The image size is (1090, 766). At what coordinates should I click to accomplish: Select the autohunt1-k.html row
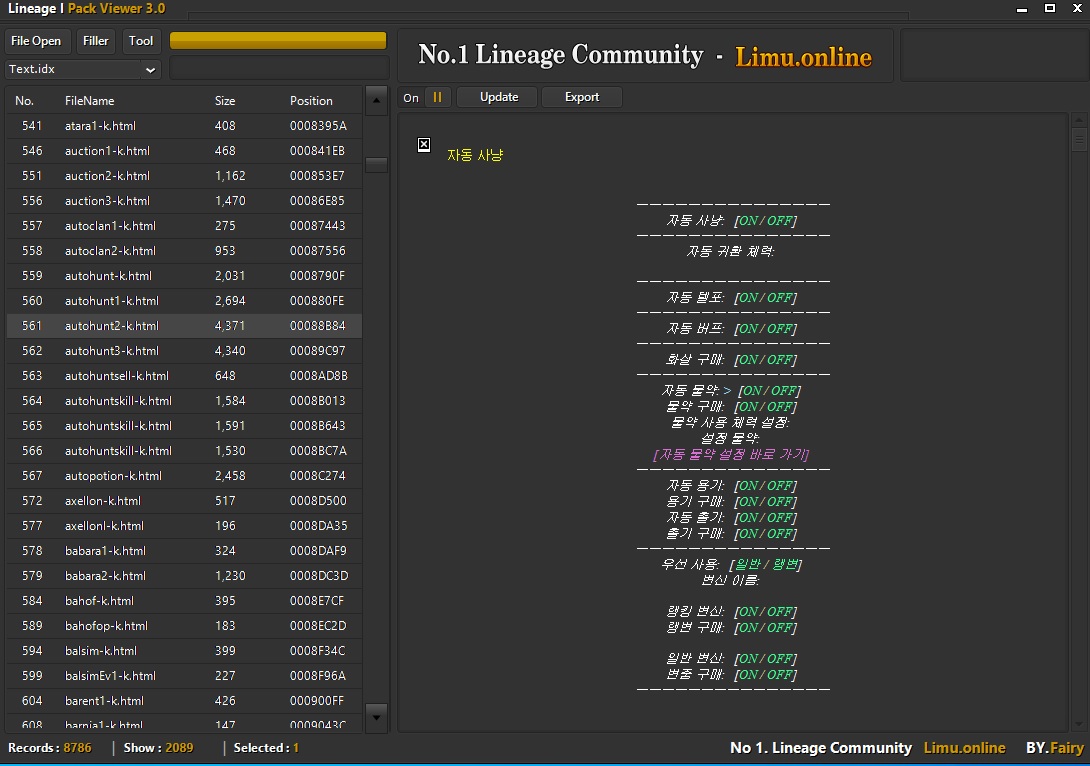184,301
